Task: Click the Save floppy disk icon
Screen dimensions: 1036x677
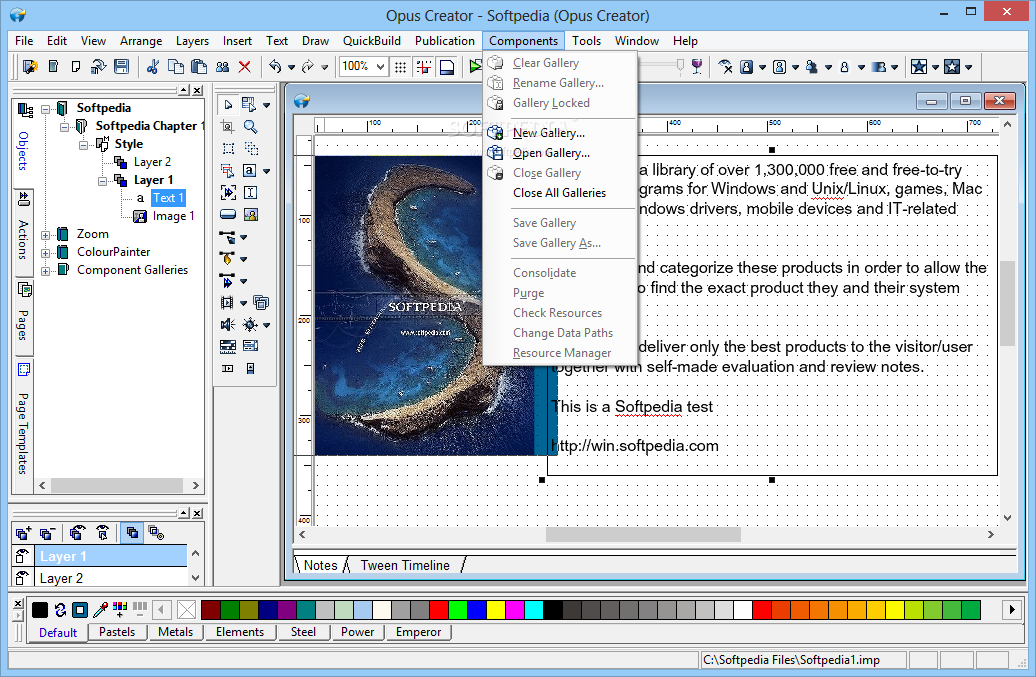Action: [x=121, y=67]
